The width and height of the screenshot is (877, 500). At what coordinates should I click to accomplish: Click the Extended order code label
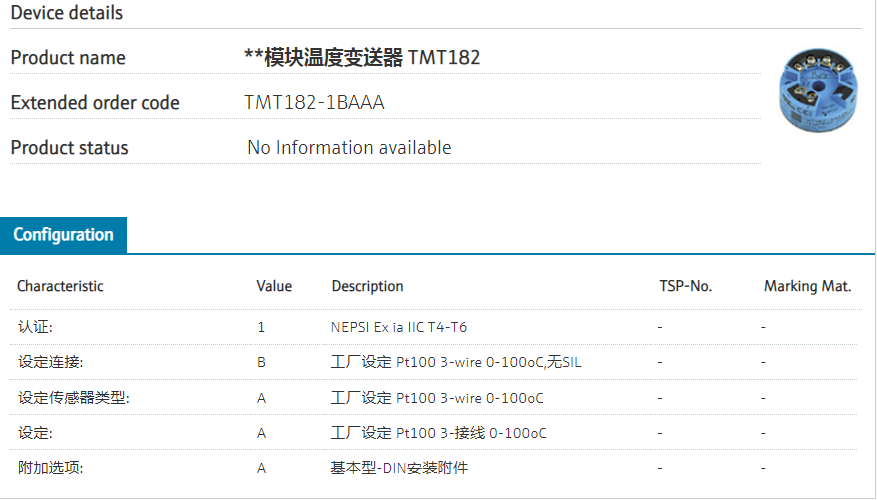[x=95, y=103]
